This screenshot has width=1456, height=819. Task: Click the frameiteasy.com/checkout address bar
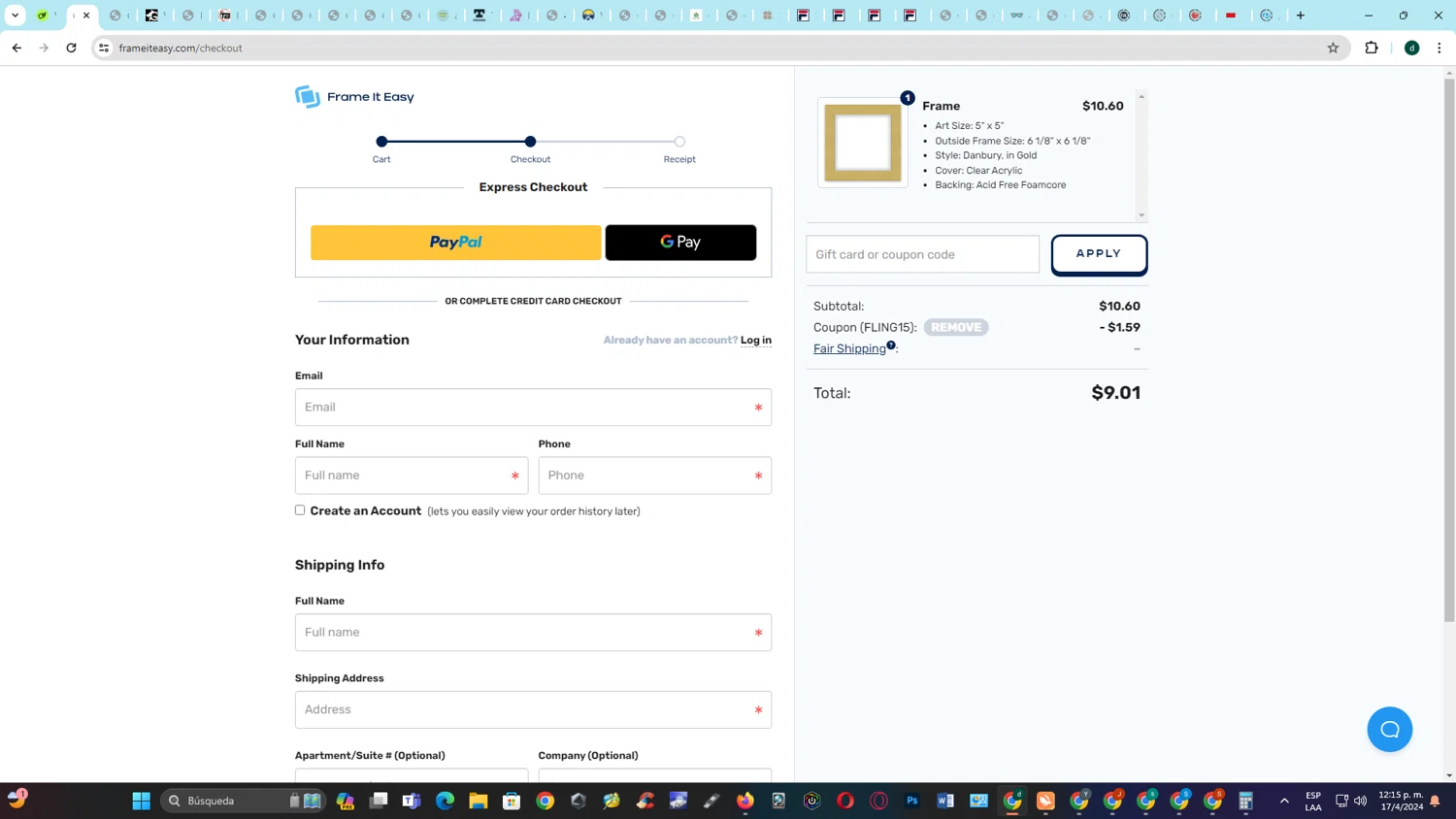[x=718, y=48]
